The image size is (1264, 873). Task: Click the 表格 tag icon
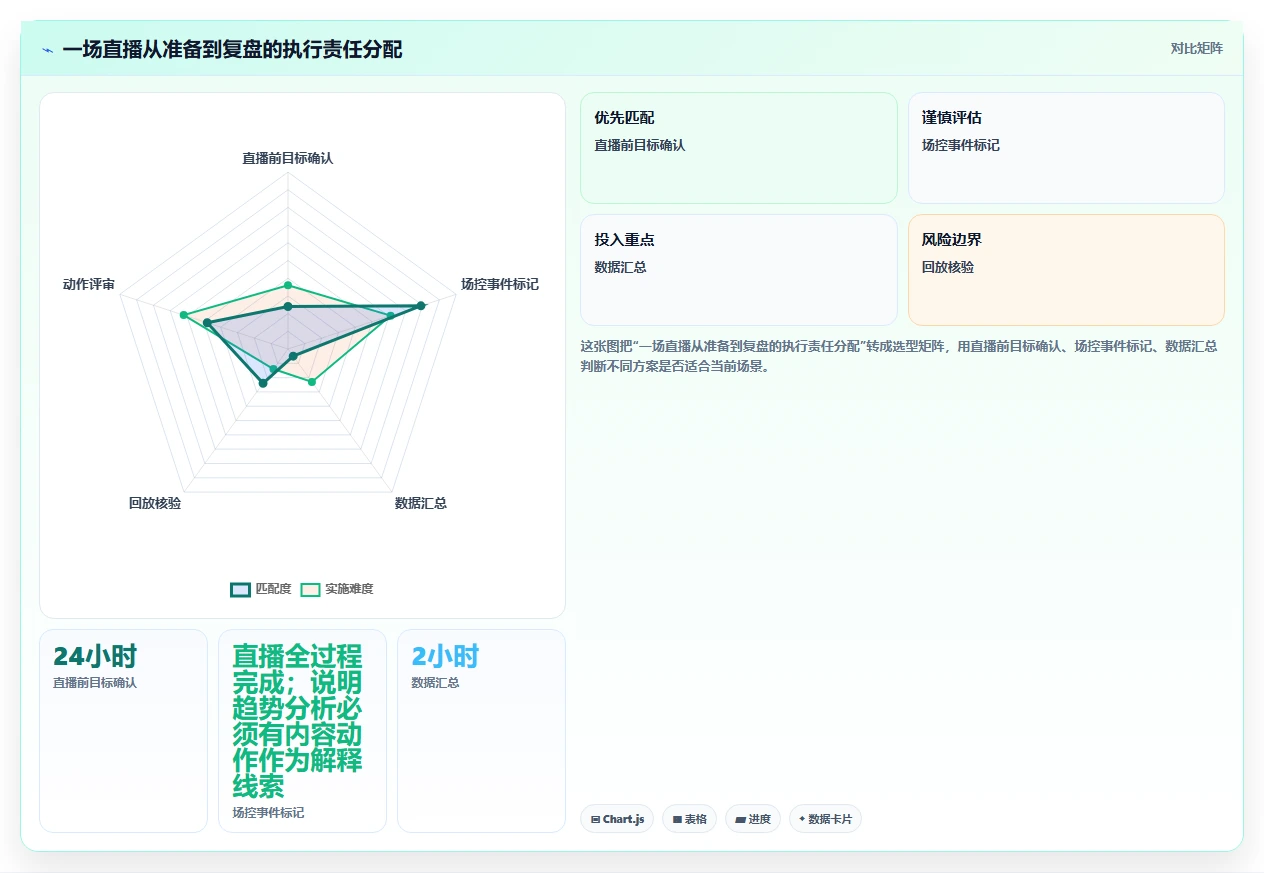tap(677, 819)
